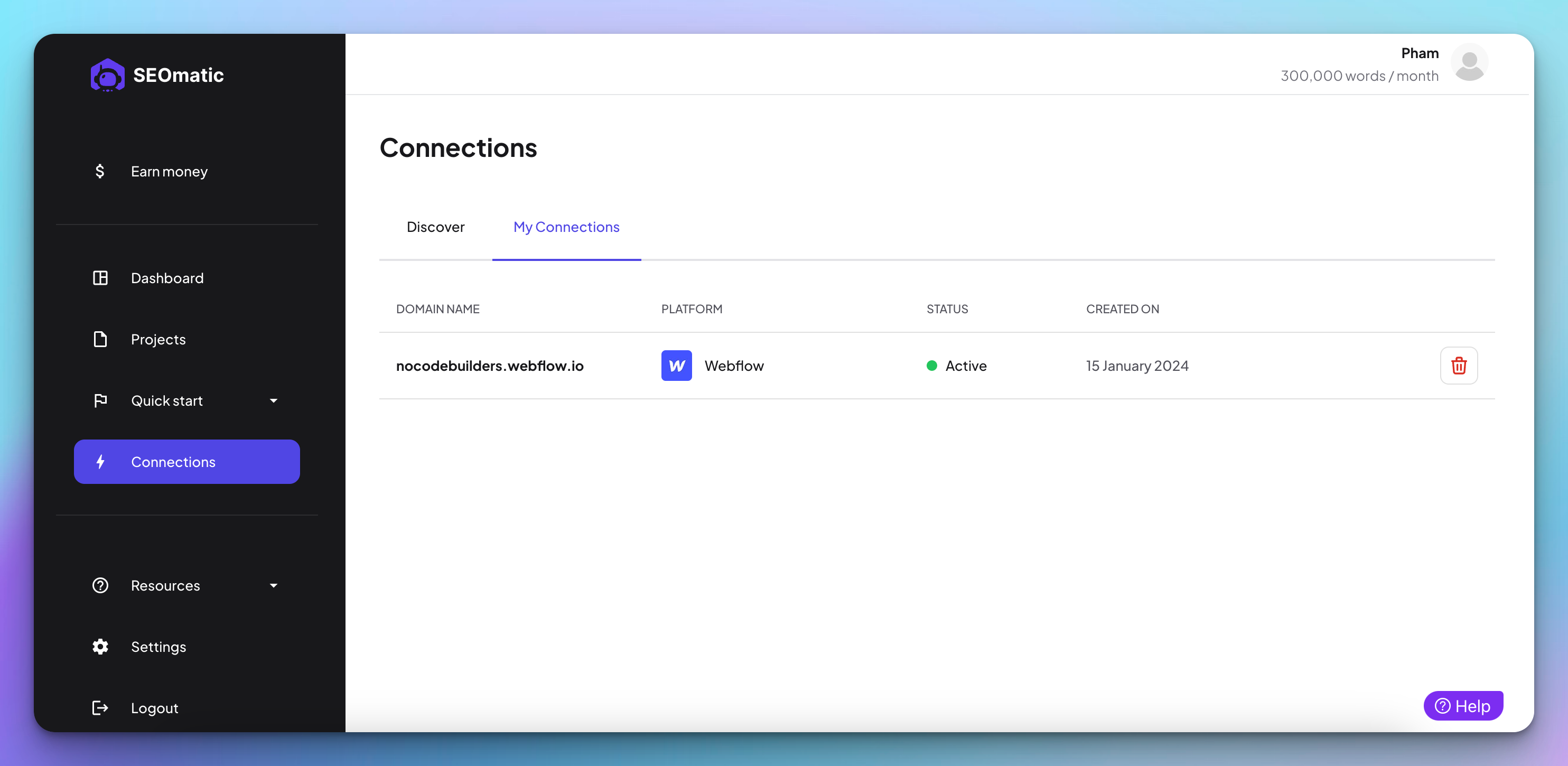Click the Projects document icon
The height and width of the screenshot is (766, 1568).
[100, 339]
